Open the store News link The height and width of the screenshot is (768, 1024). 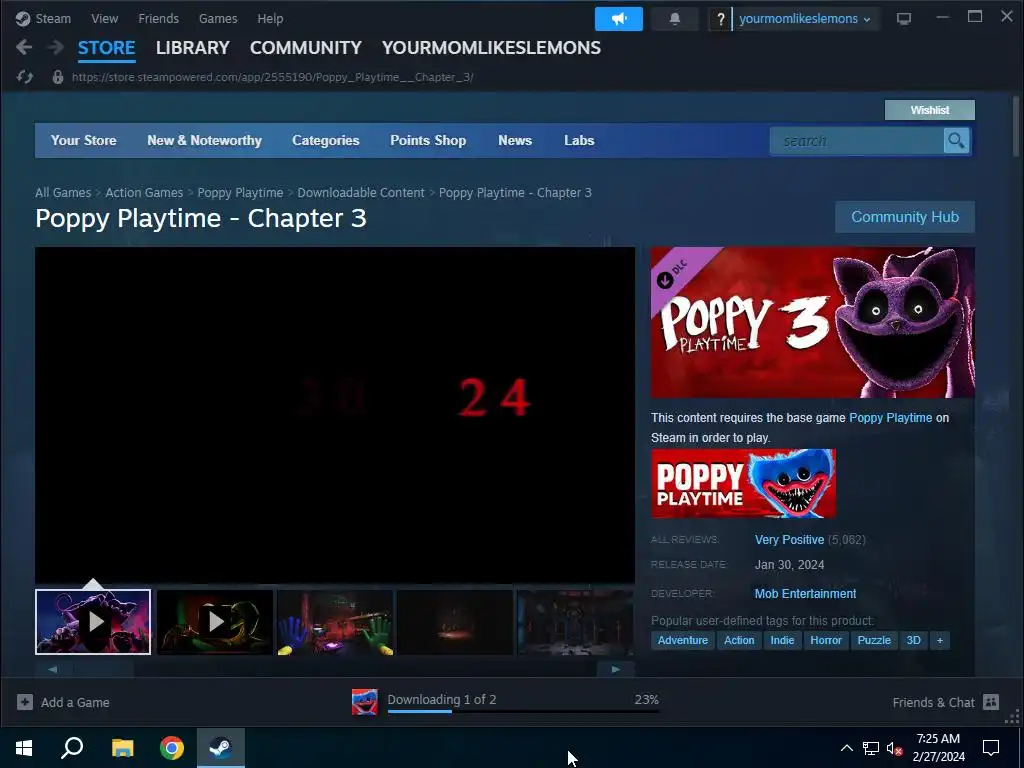[x=515, y=140]
